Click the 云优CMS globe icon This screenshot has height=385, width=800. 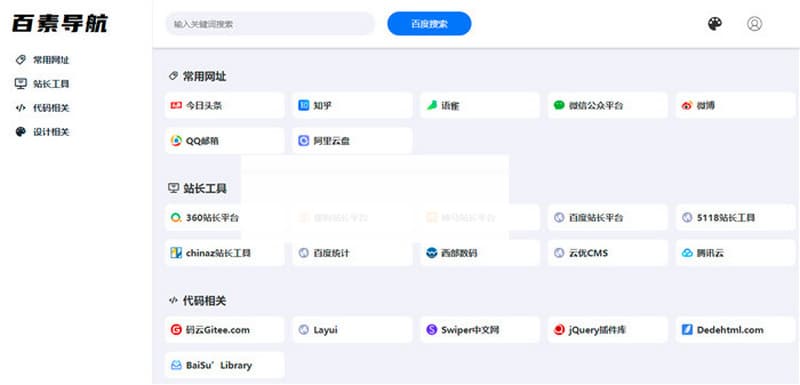[x=559, y=253]
